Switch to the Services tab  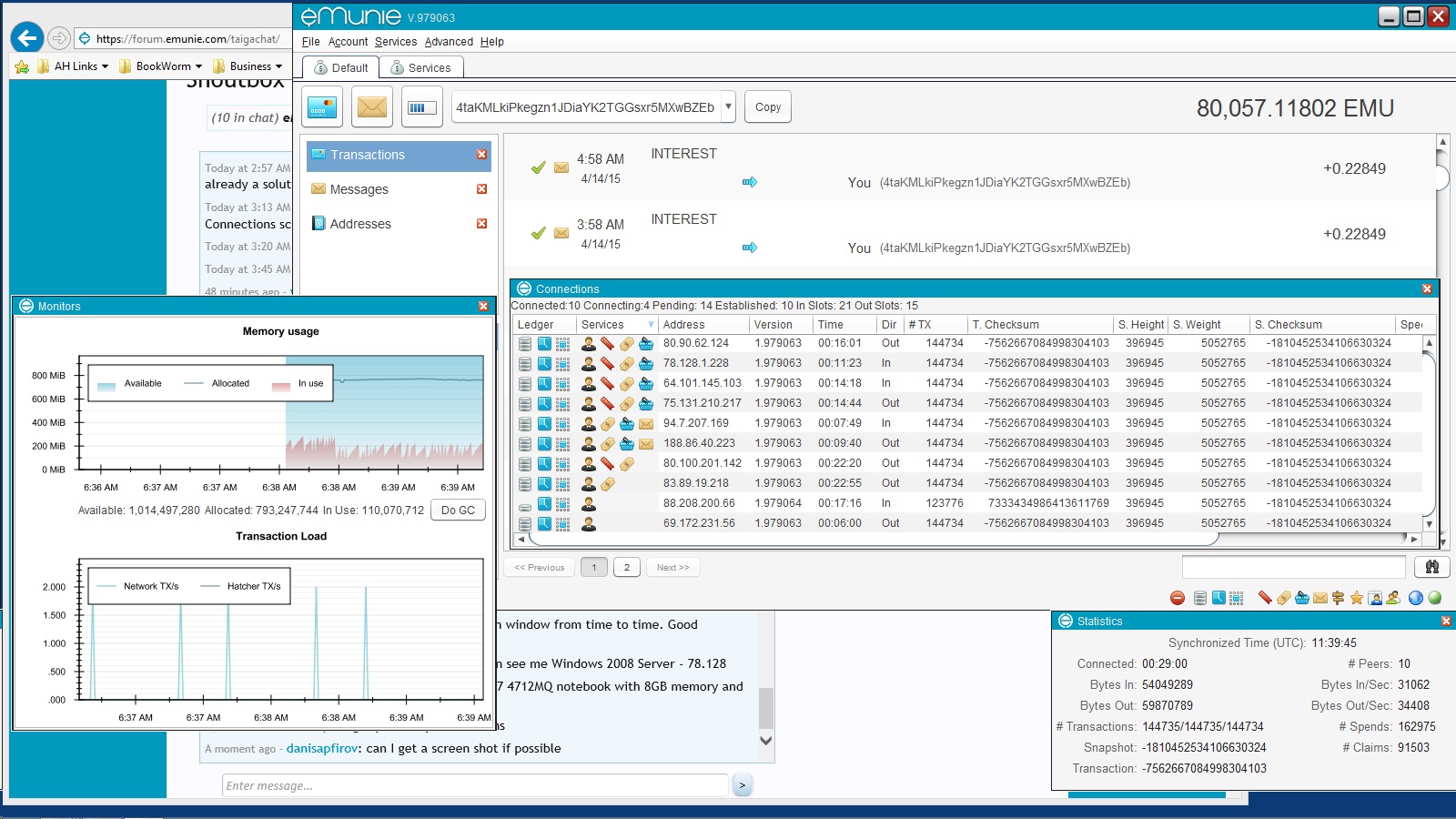click(421, 67)
